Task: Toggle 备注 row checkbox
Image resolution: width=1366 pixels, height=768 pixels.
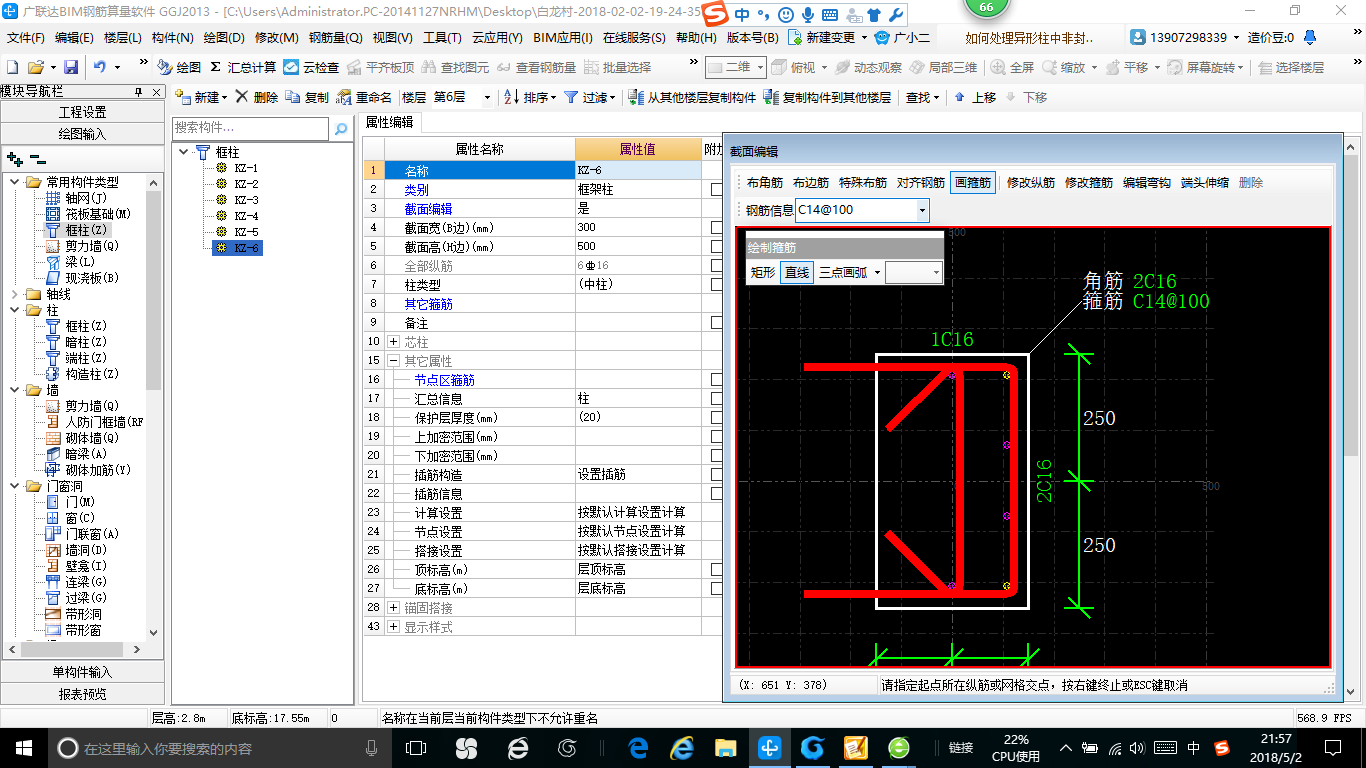Action: pyautogui.click(x=716, y=323)
